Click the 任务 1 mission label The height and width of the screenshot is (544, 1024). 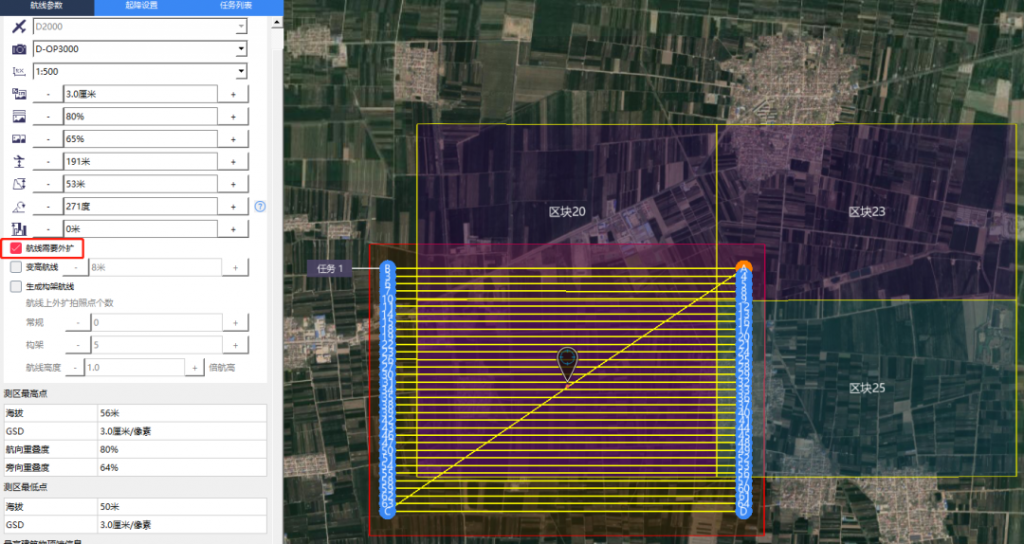click(x=330, y=268)
